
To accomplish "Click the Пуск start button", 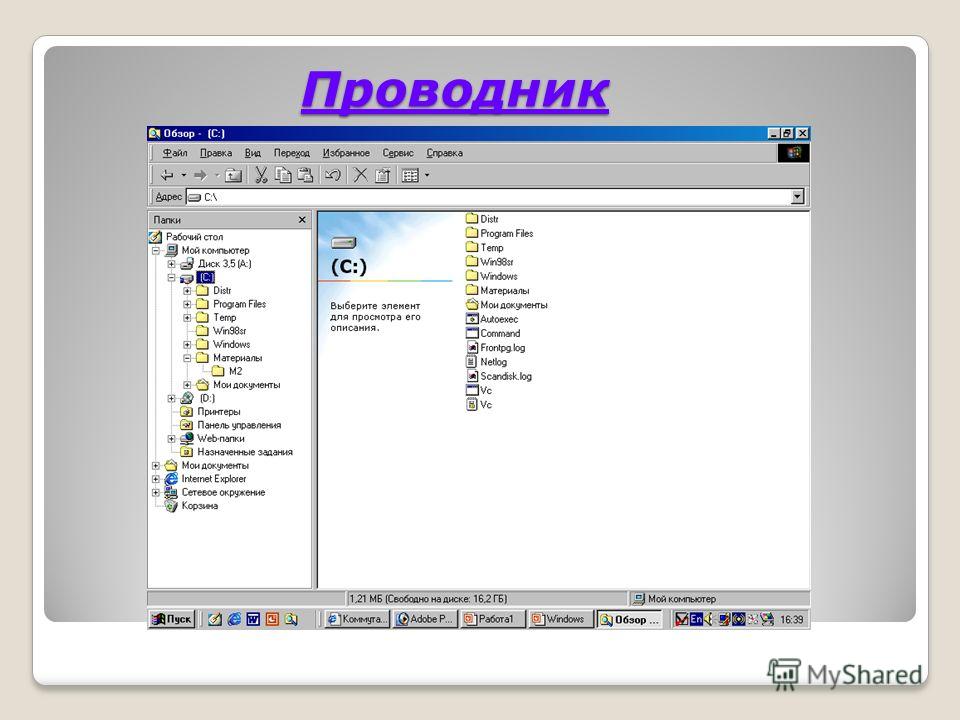I will pos(171,620).
